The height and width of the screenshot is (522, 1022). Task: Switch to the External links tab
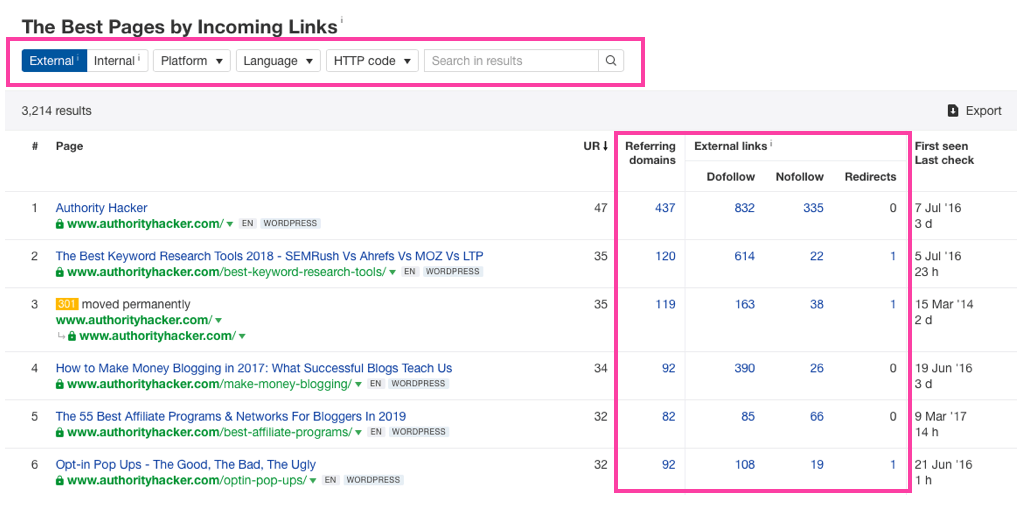pos(54,61)
